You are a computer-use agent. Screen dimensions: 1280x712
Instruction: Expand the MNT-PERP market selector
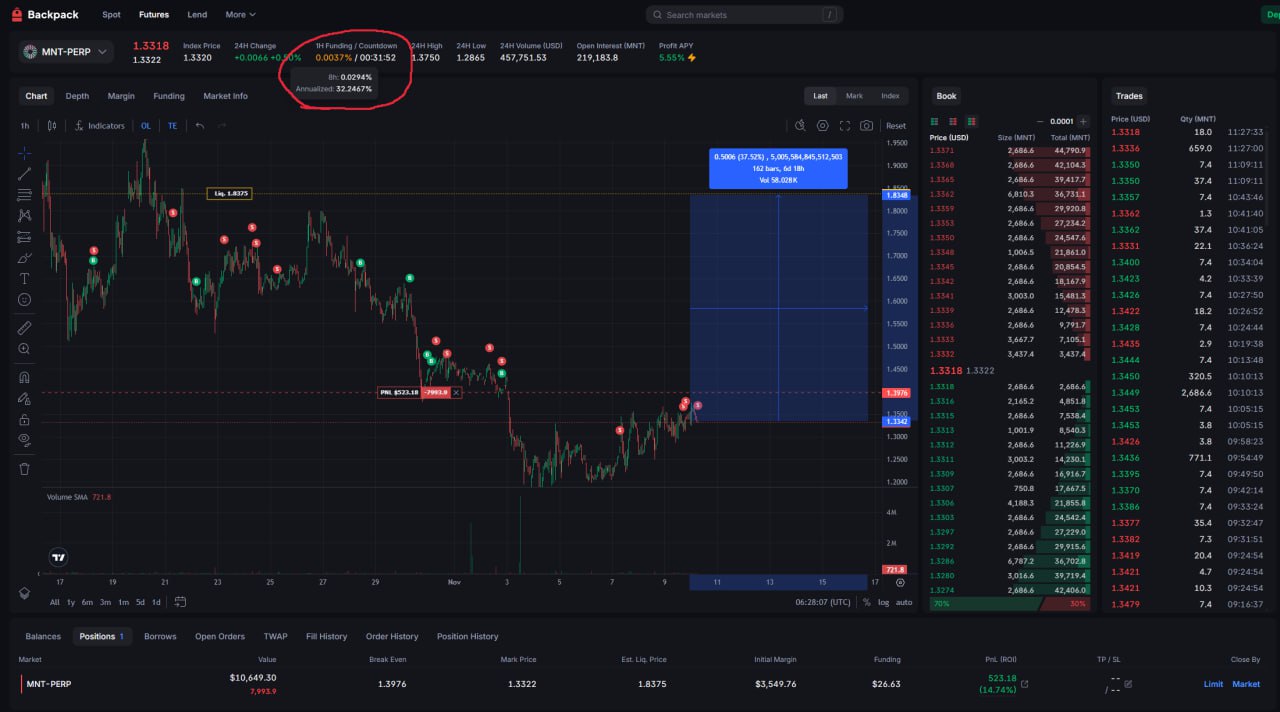pyautogui.click(x=66, y=52)
